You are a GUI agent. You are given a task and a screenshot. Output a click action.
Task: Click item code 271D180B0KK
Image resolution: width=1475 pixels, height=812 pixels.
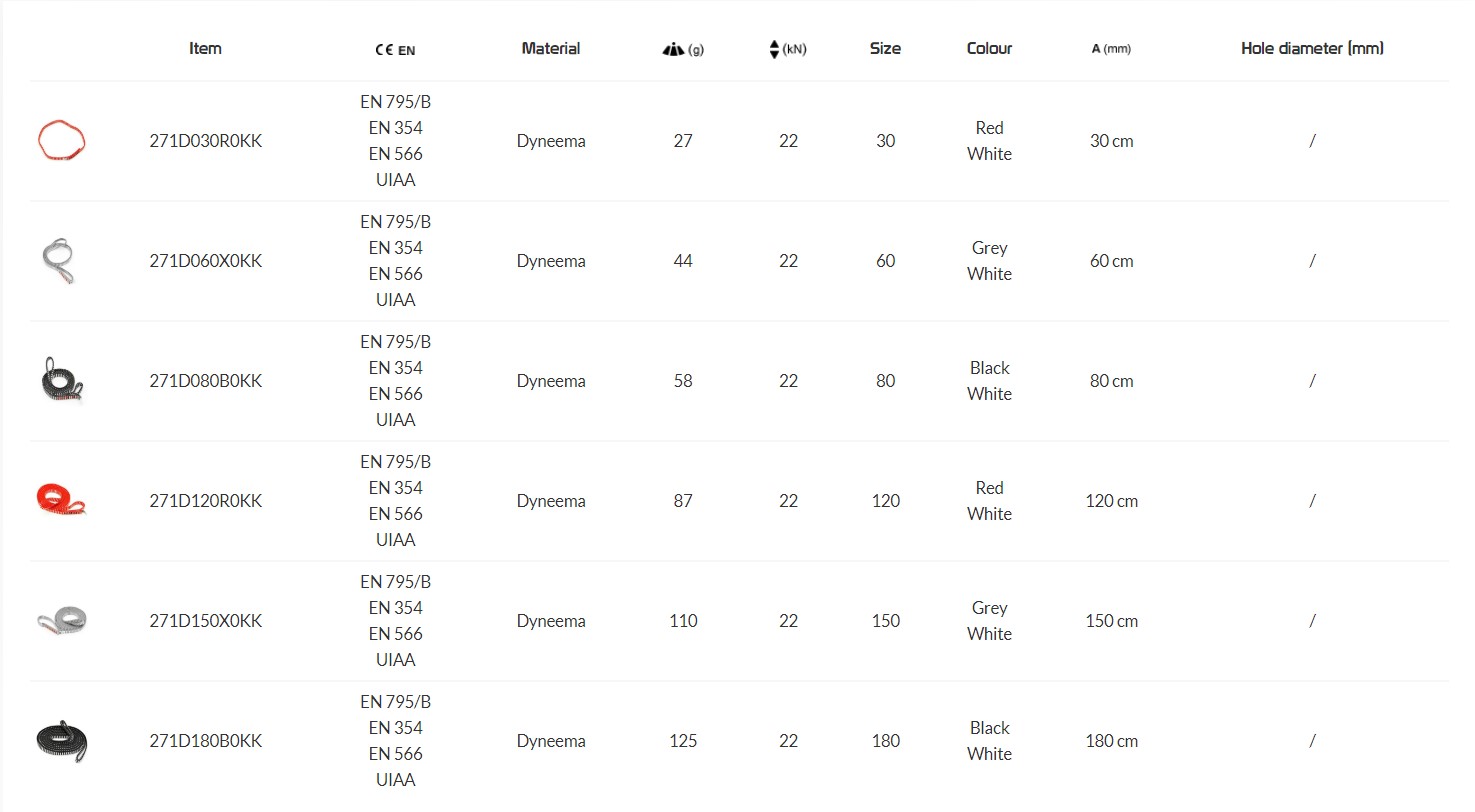[x=206, y=741]
